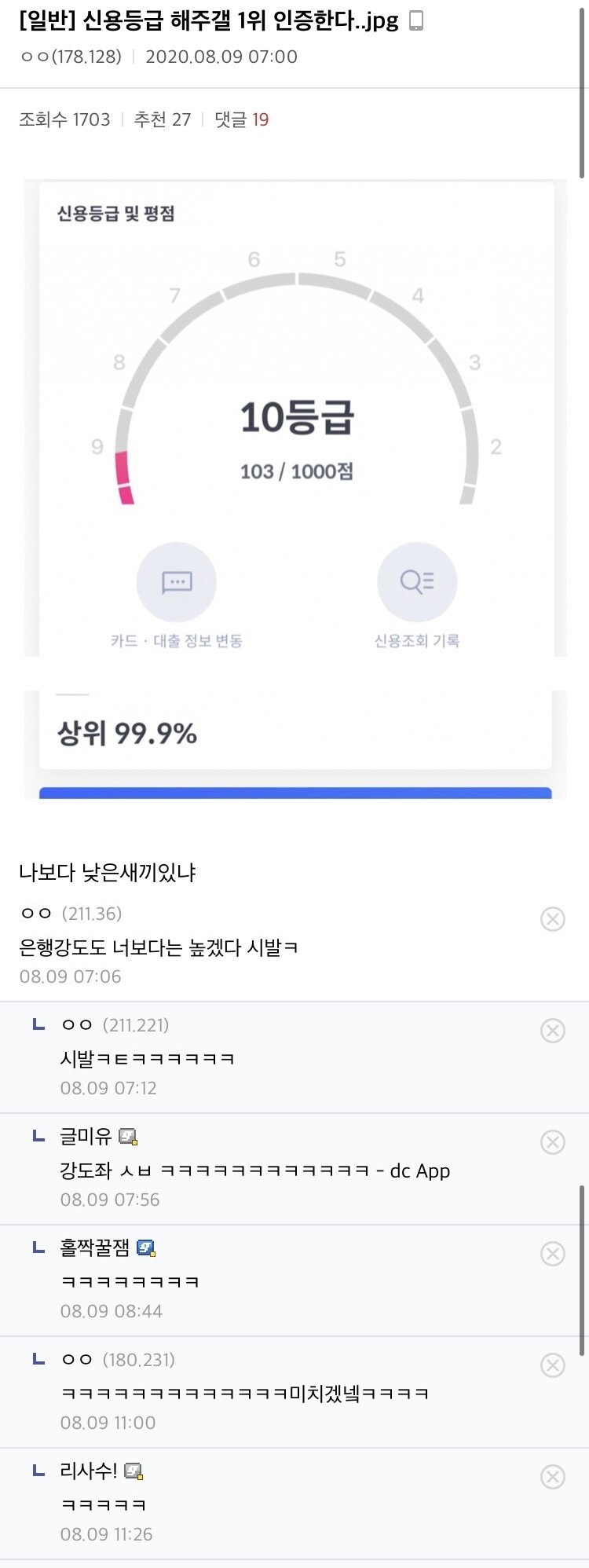Click the mobile device icon beside post title

[x=416, y=20]
